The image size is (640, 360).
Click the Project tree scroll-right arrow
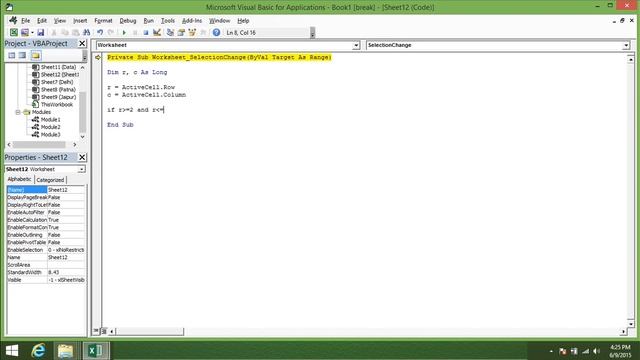pos(74,144)
